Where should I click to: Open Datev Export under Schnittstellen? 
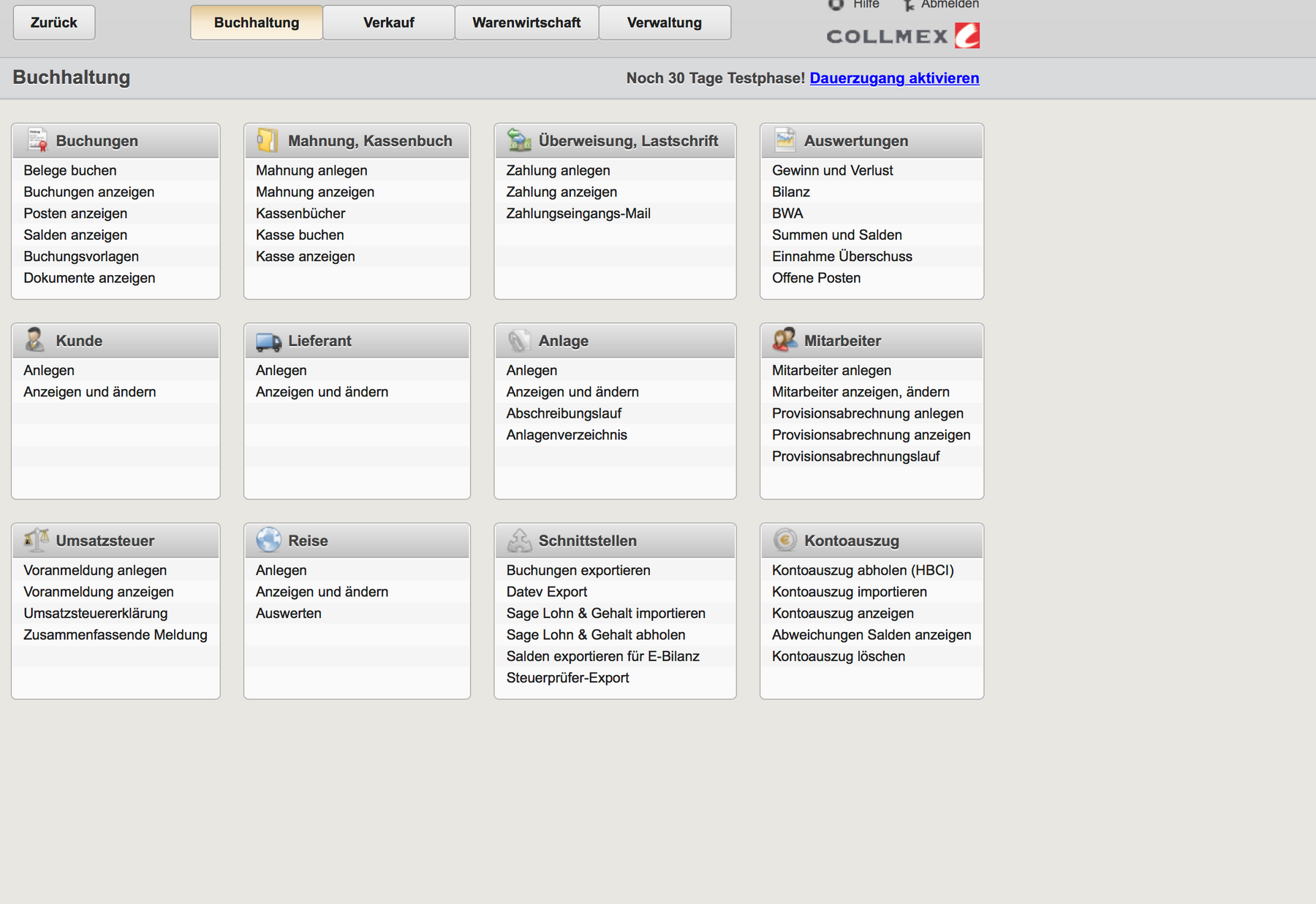point(546,592)
